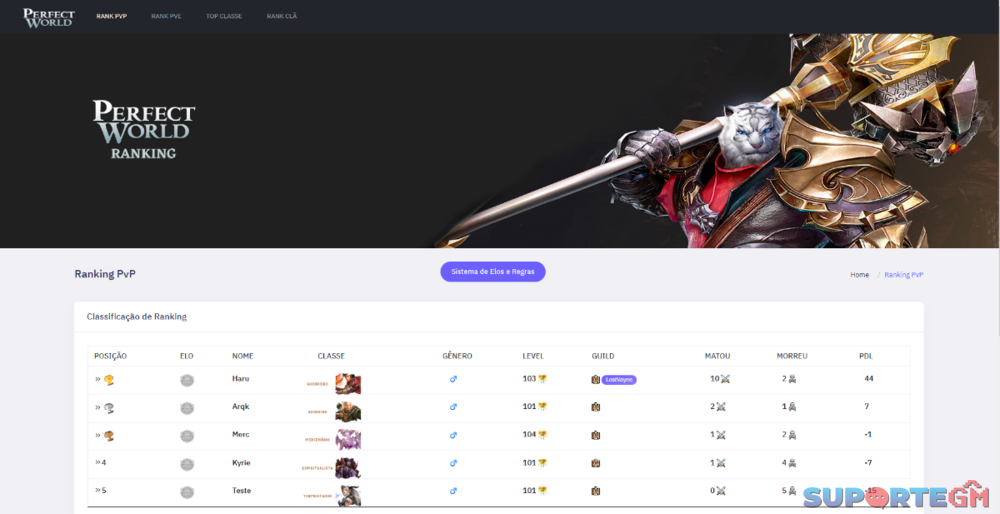Click the male gender icon in Merc's row
Screen dimensions: 1000x514
tap(453, 435)
